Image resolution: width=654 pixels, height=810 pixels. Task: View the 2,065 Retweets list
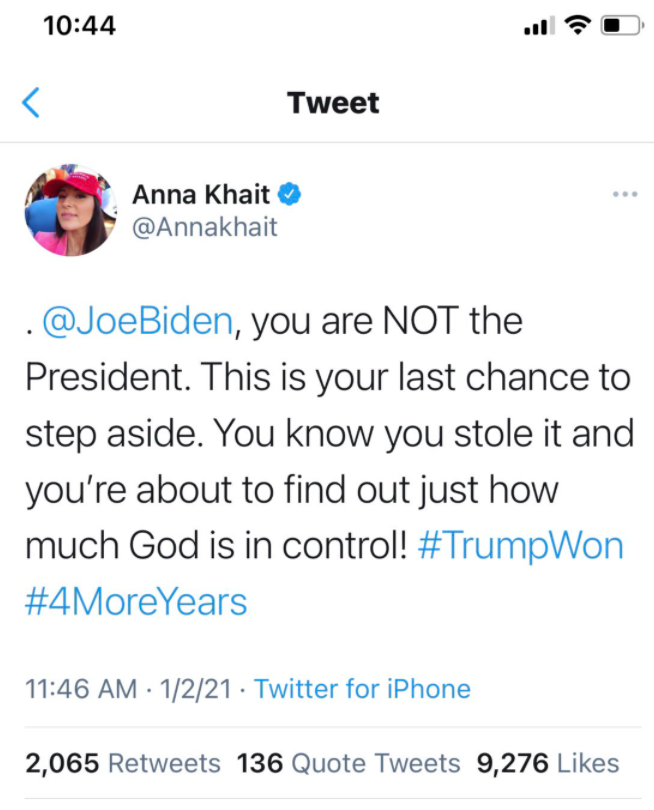click(x=123, y=763)
